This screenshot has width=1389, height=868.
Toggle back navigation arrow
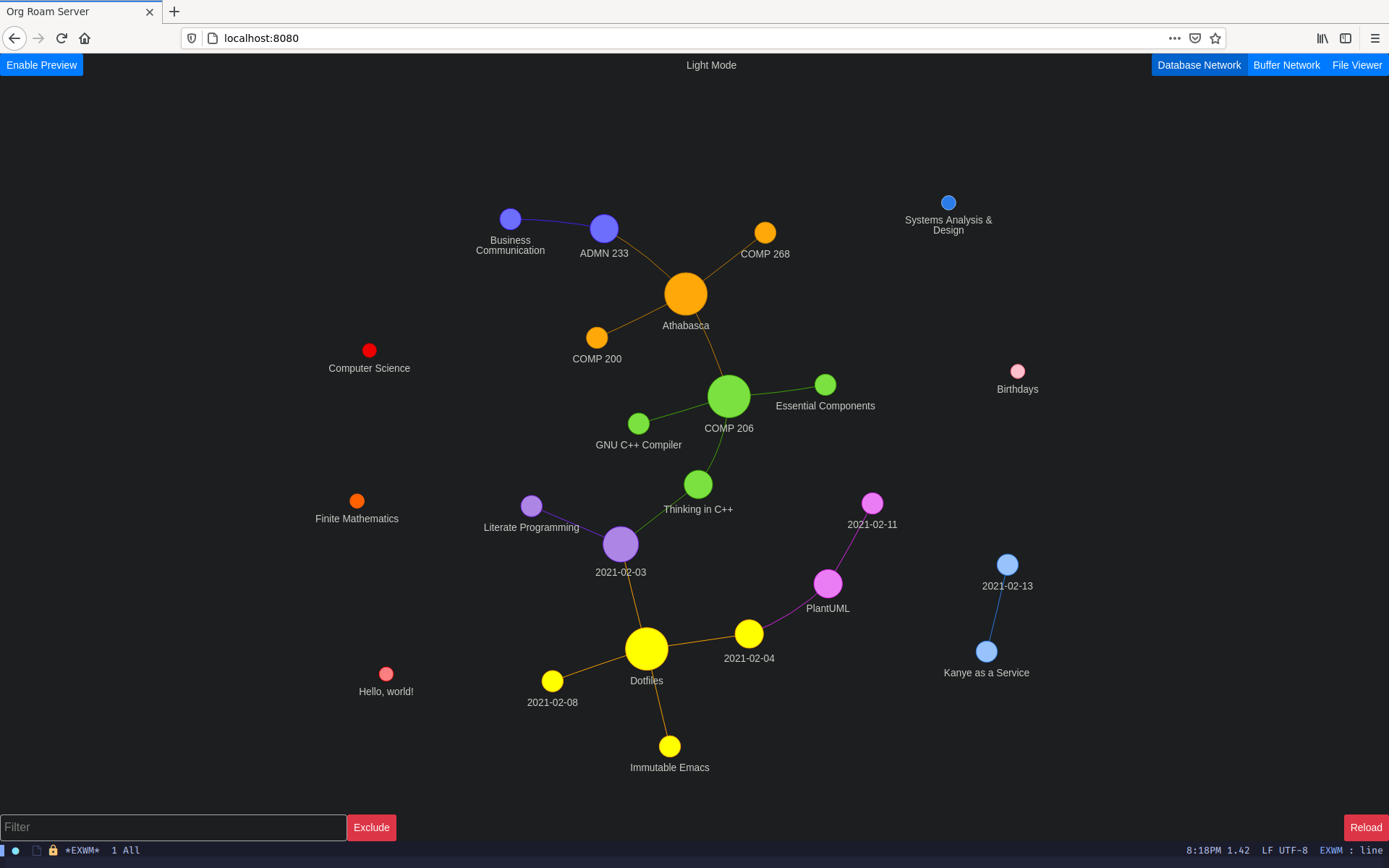click(15, 38)
